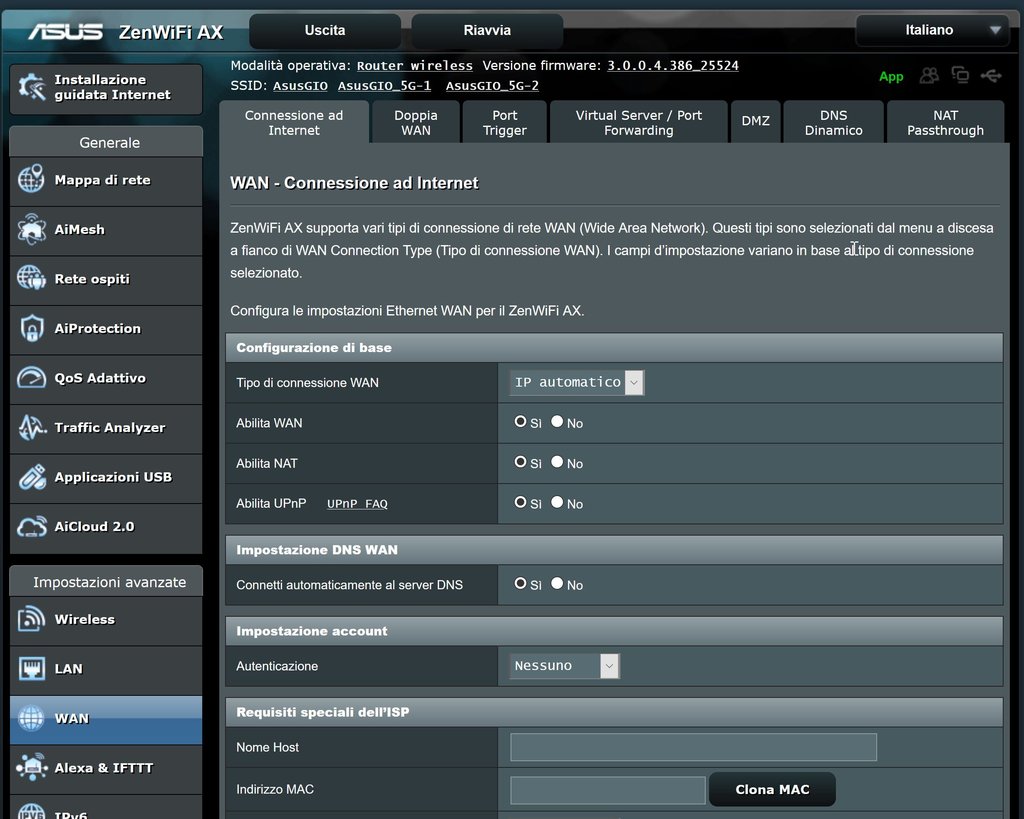Open the Mappa di rete globe icon
The image size is (1024, 819).
(x=32, y=181)
